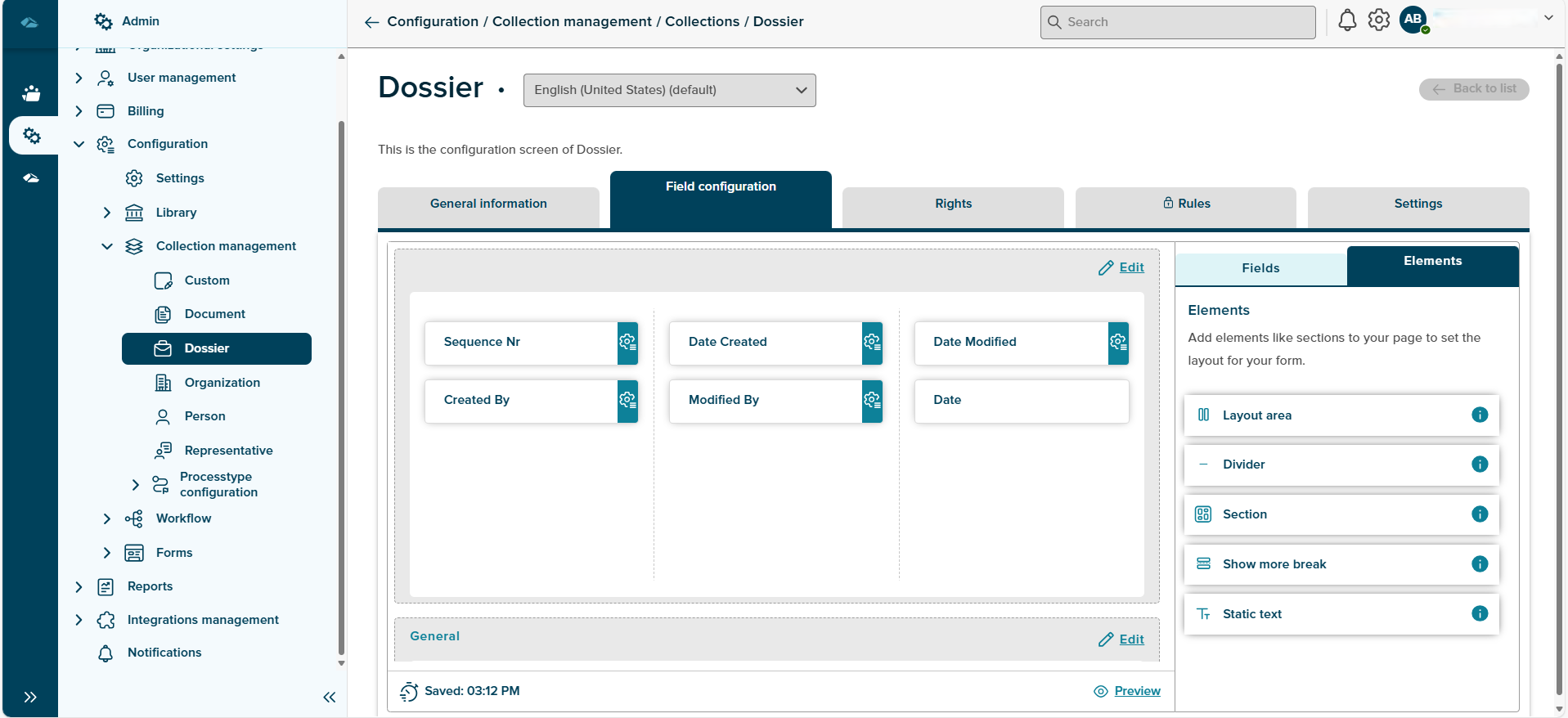Switch to the Fields panel tab
The width and height of the screenshot is (1568, 718).
pyautogui.click(x=1260, y=268)
